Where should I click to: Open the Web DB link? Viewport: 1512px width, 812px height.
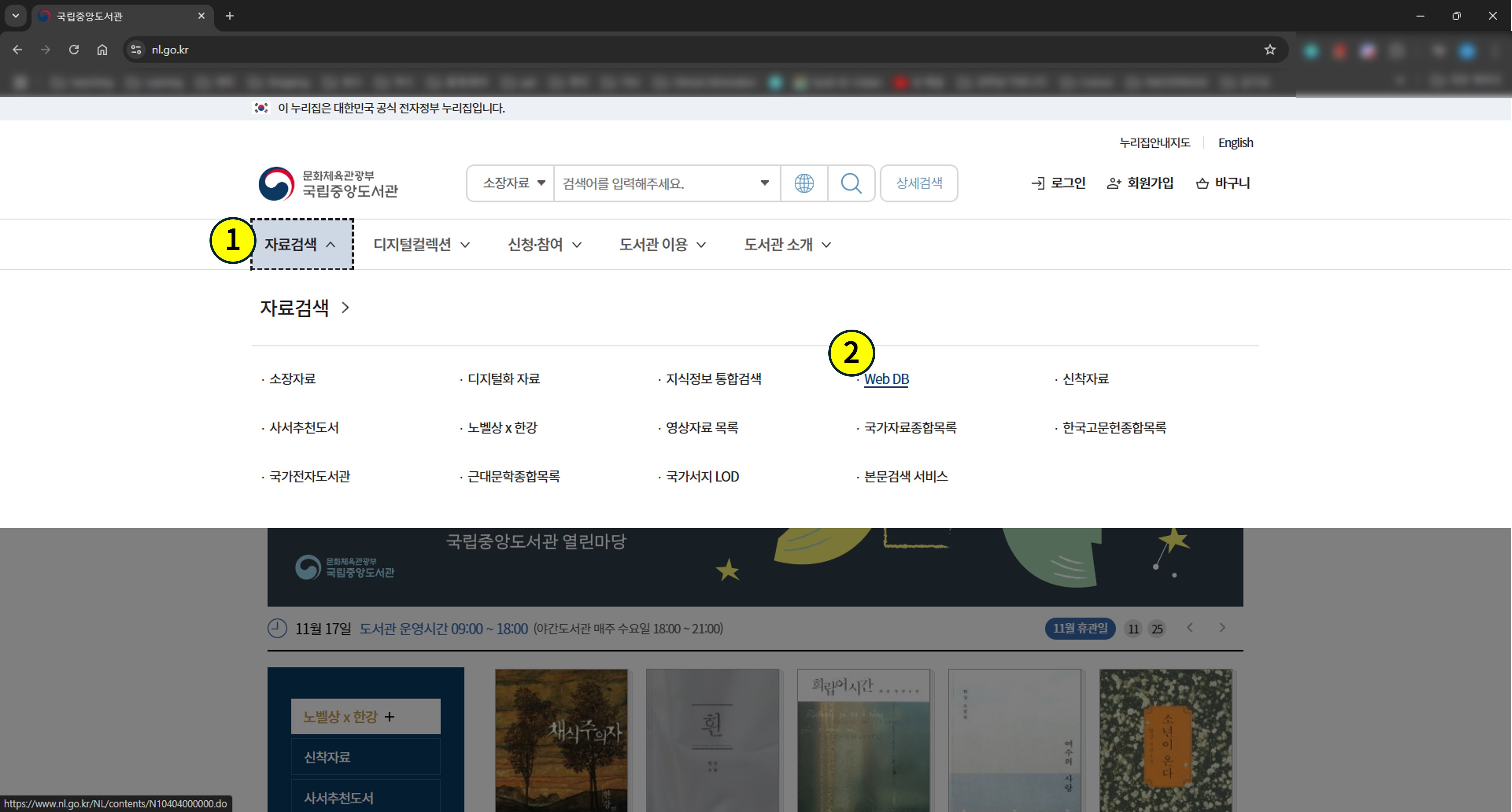[886, 379]
